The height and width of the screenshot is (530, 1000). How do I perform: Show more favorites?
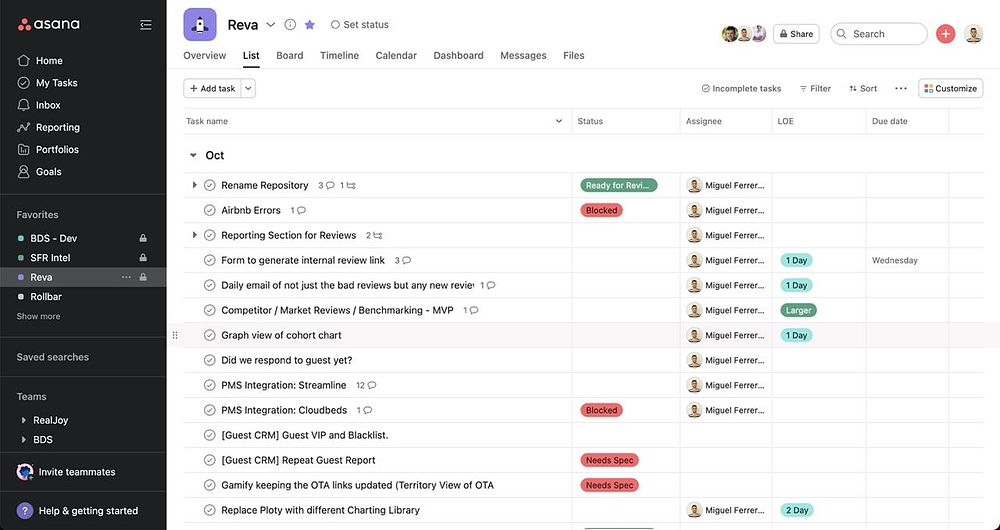point(38,316)
